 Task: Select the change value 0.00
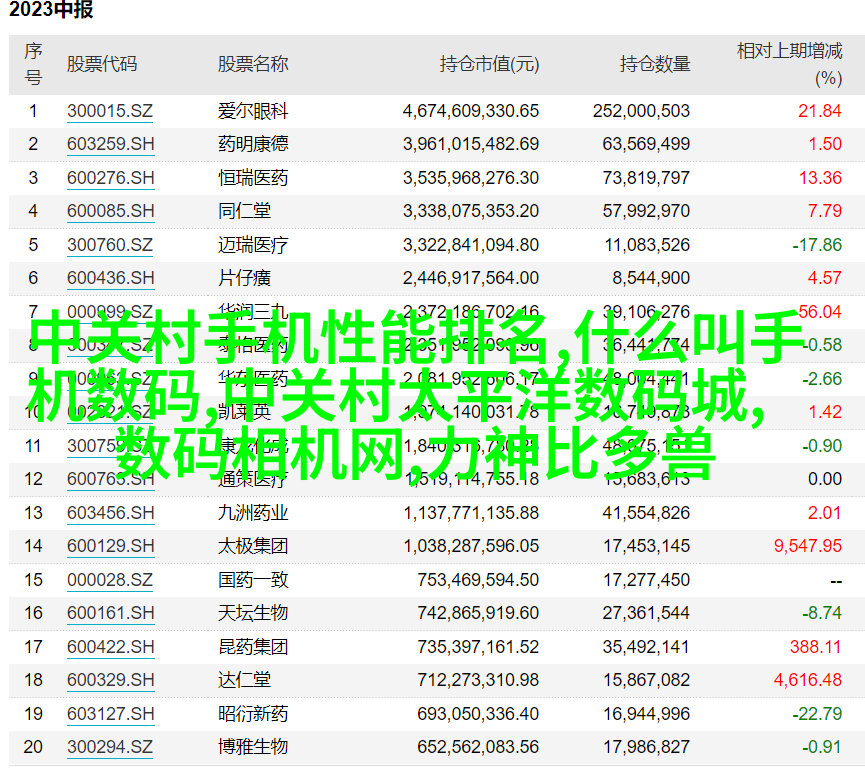tap(825, 479)
